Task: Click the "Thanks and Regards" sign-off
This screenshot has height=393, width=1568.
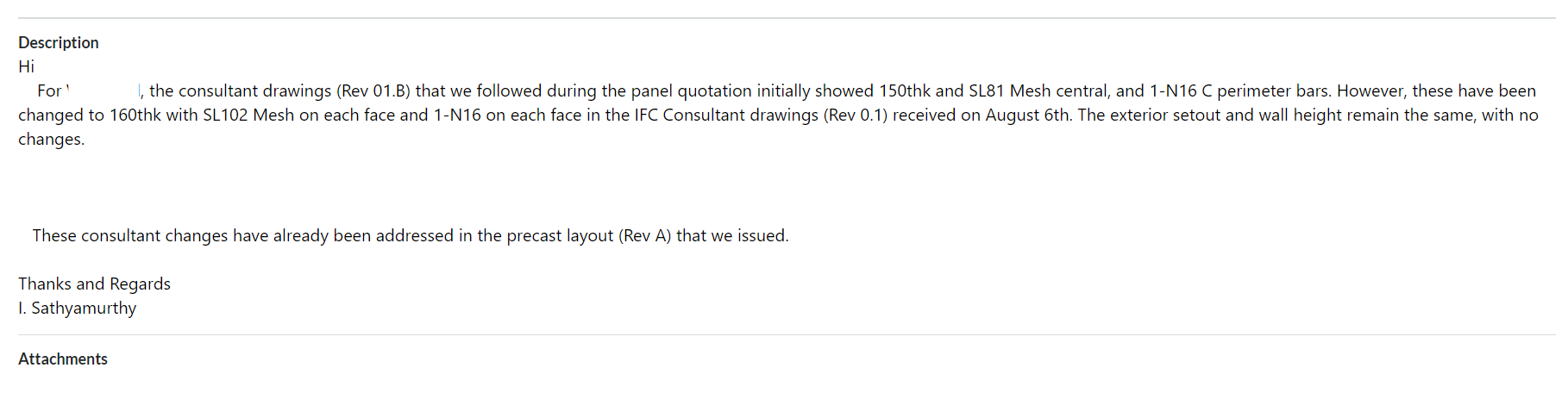Action: click(94, 284)
